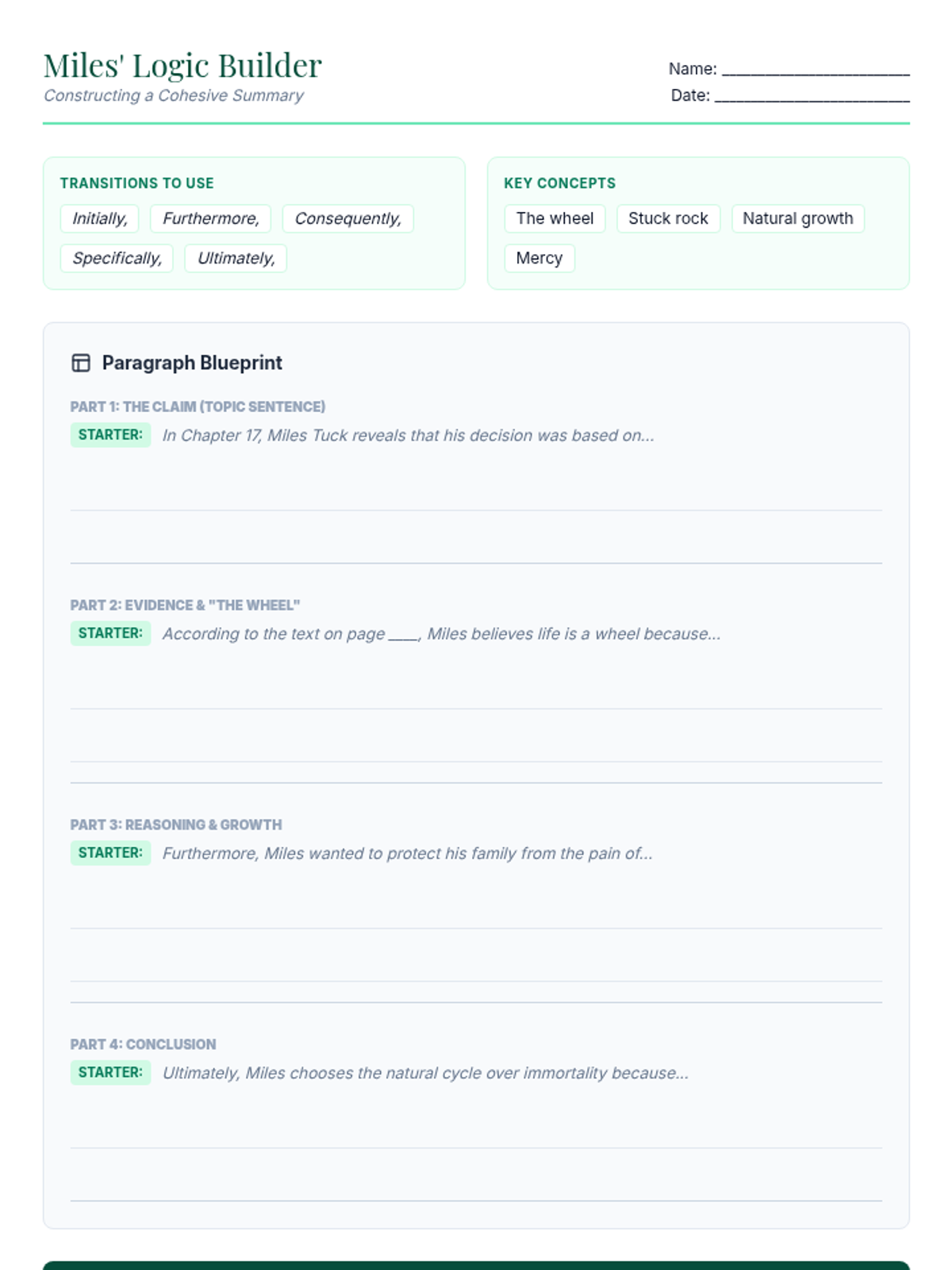Click the Paragraph Blueprint layout icon
The image size is (952, 1270).
pyautogui.click(x=81, y=363)
